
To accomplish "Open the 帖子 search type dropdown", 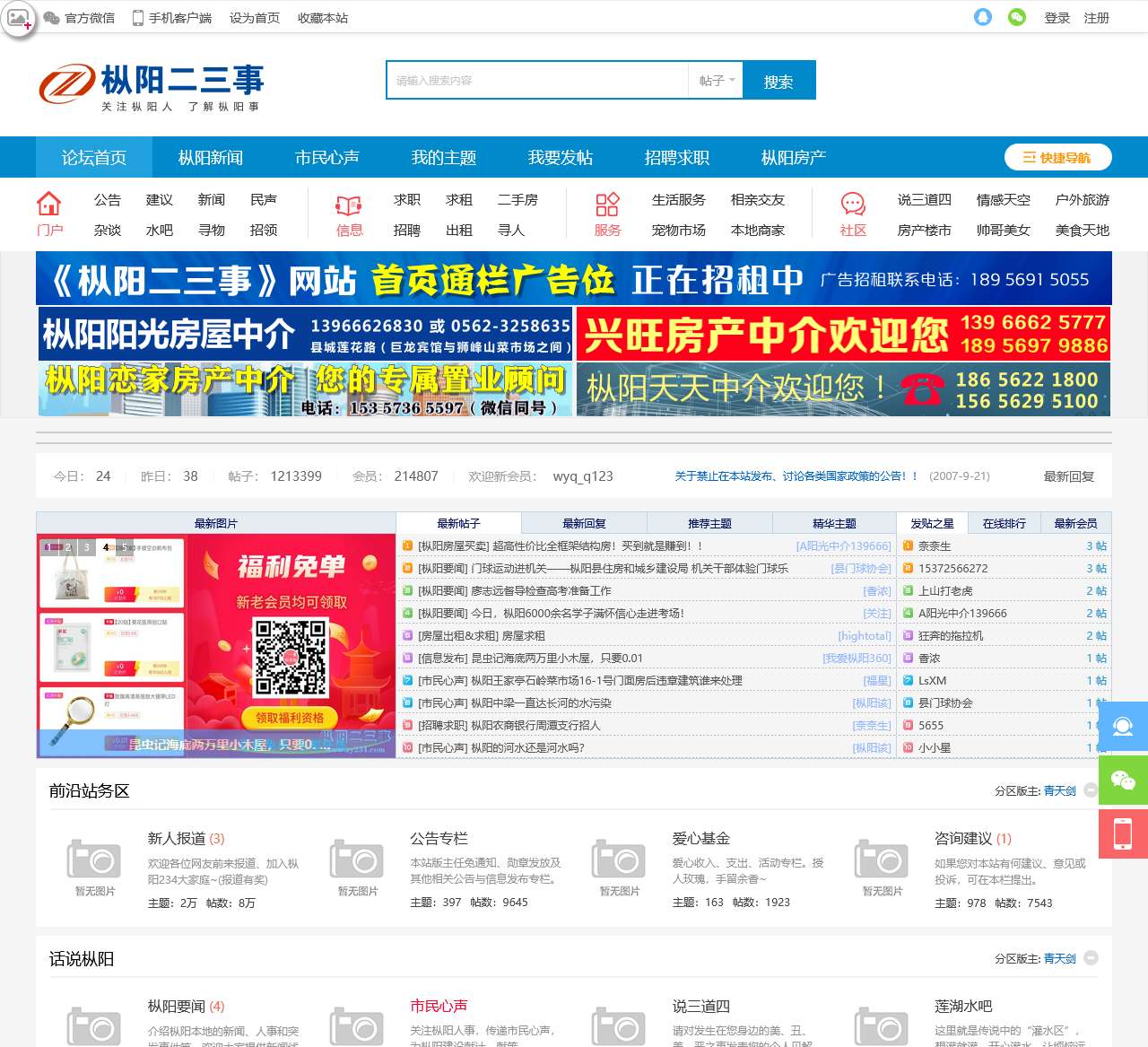I will point(715,80).
